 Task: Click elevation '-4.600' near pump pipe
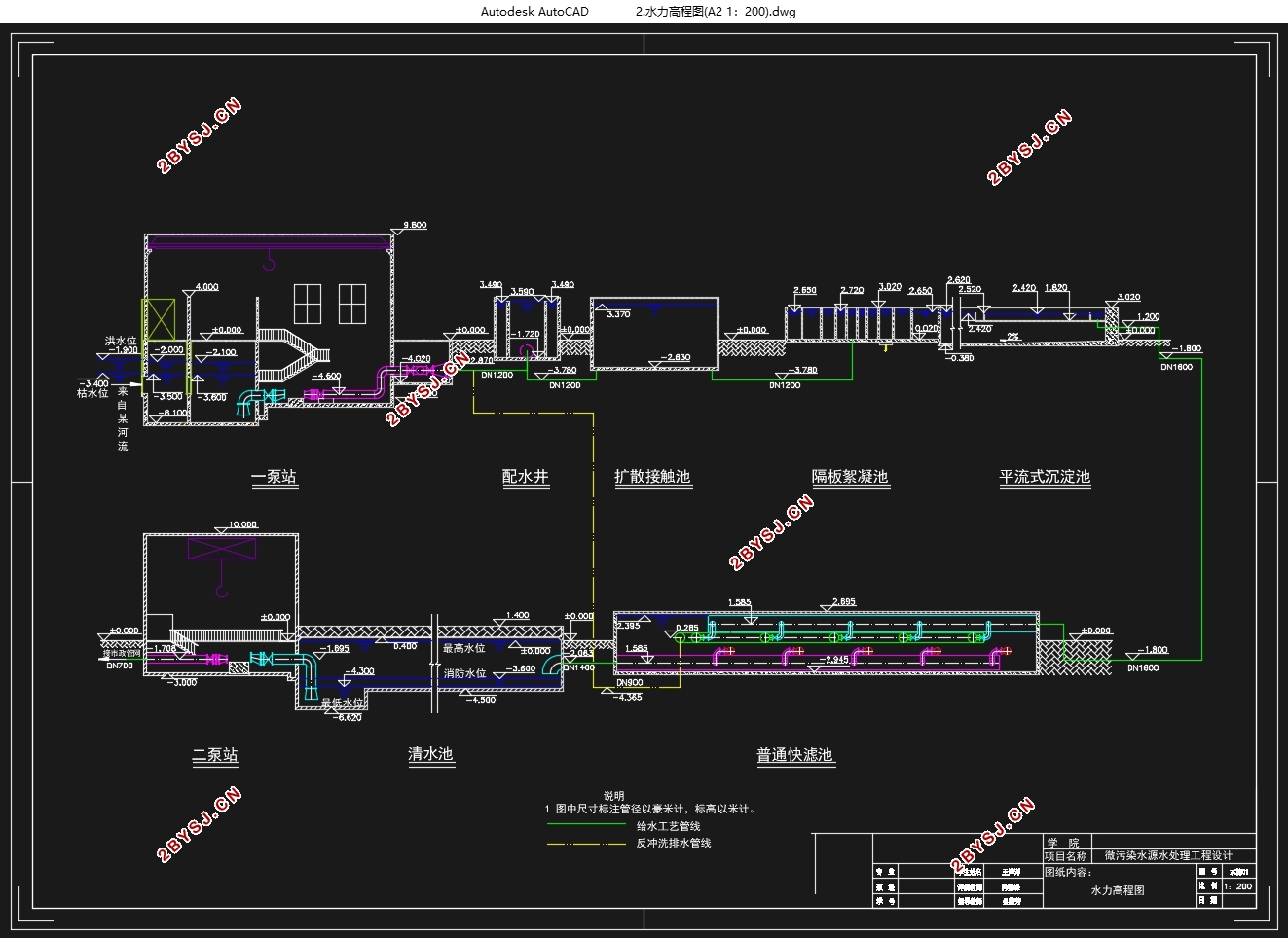click(x=326, y=376)
